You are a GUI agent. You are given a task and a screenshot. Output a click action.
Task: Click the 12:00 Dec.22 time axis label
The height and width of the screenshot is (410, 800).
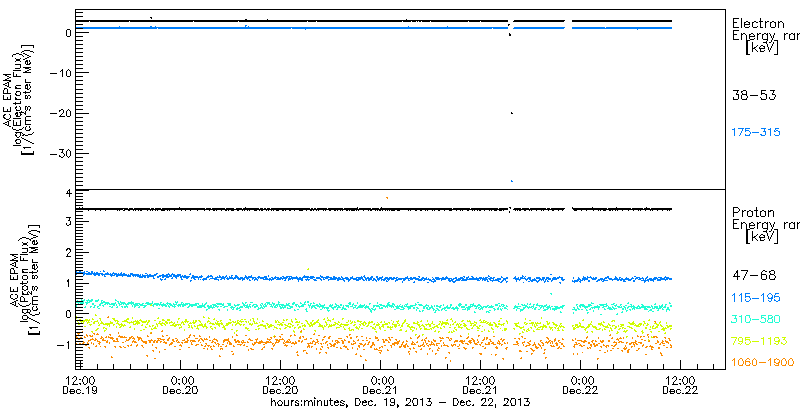(681, 385)
